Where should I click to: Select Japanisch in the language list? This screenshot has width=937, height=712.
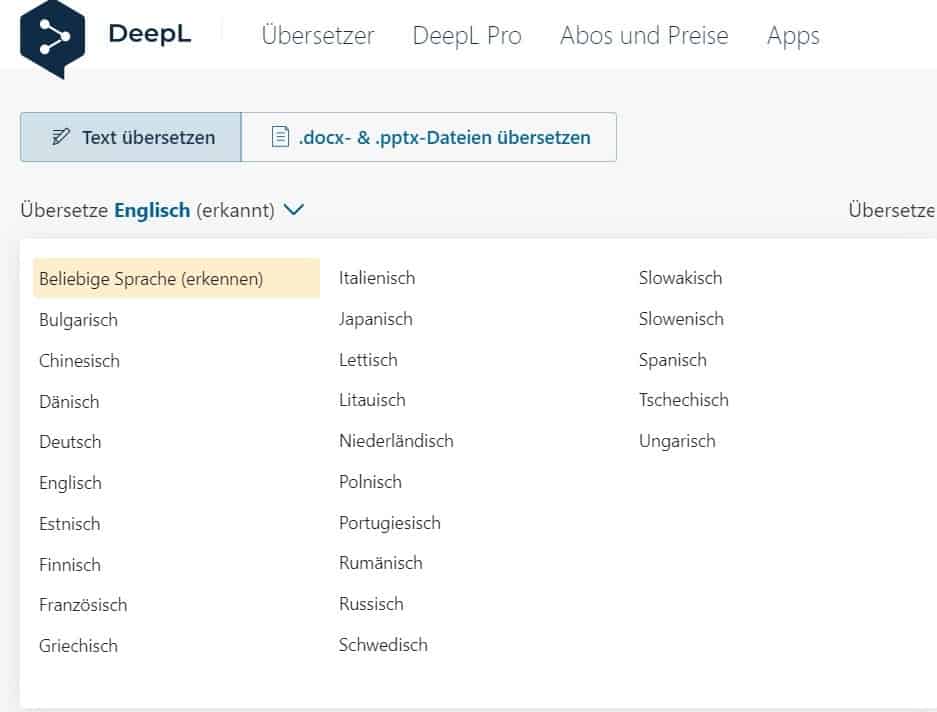coord(375,319)
